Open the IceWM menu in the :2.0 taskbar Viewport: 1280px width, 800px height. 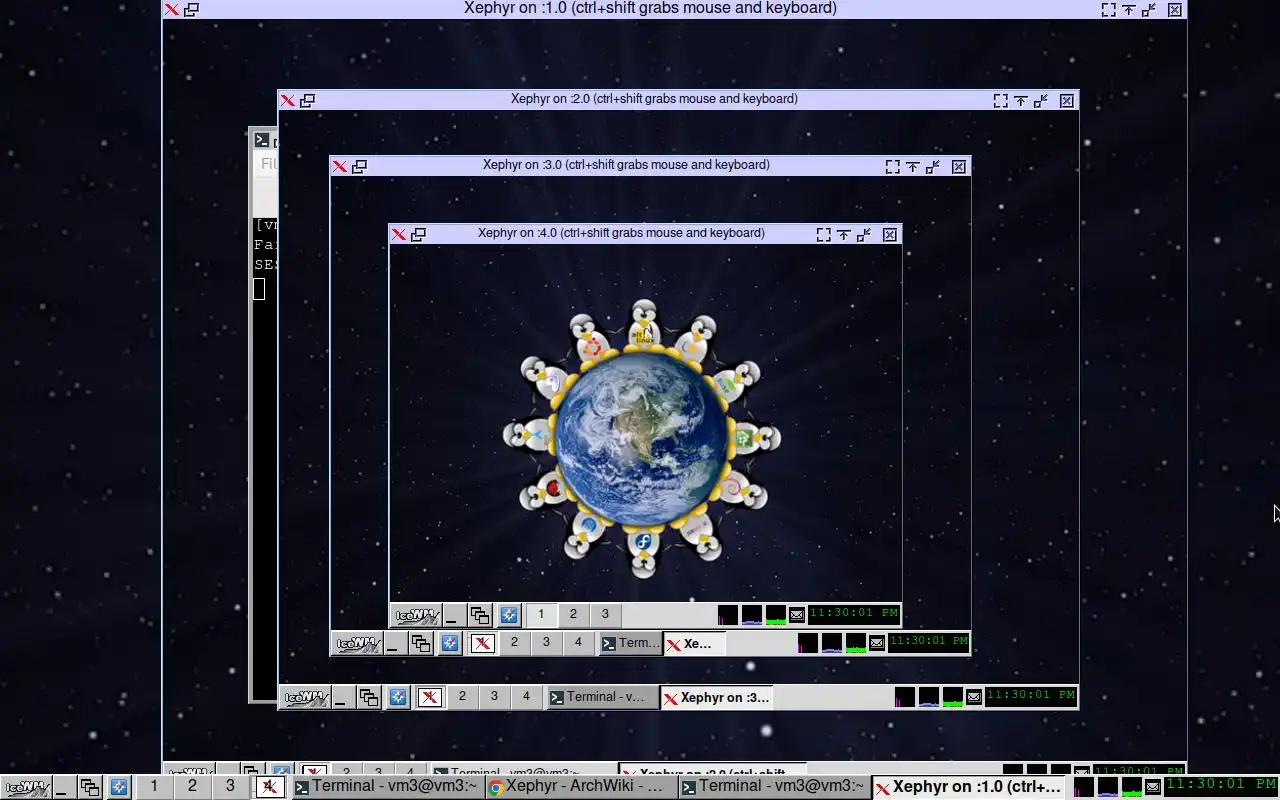coord(306,697)
